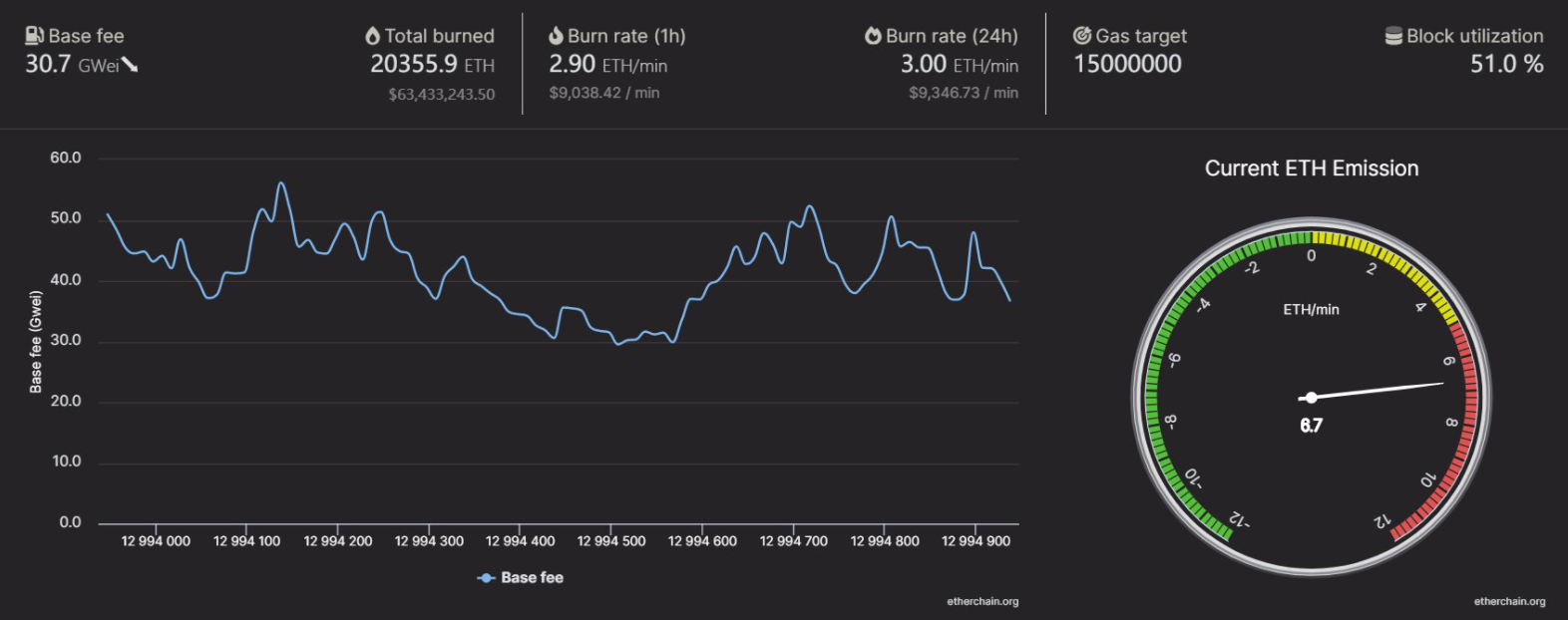Open the etherchain.org link below the line chart
The height and width of the screenshot is (620, 1568).
click(x=982, y=601)
